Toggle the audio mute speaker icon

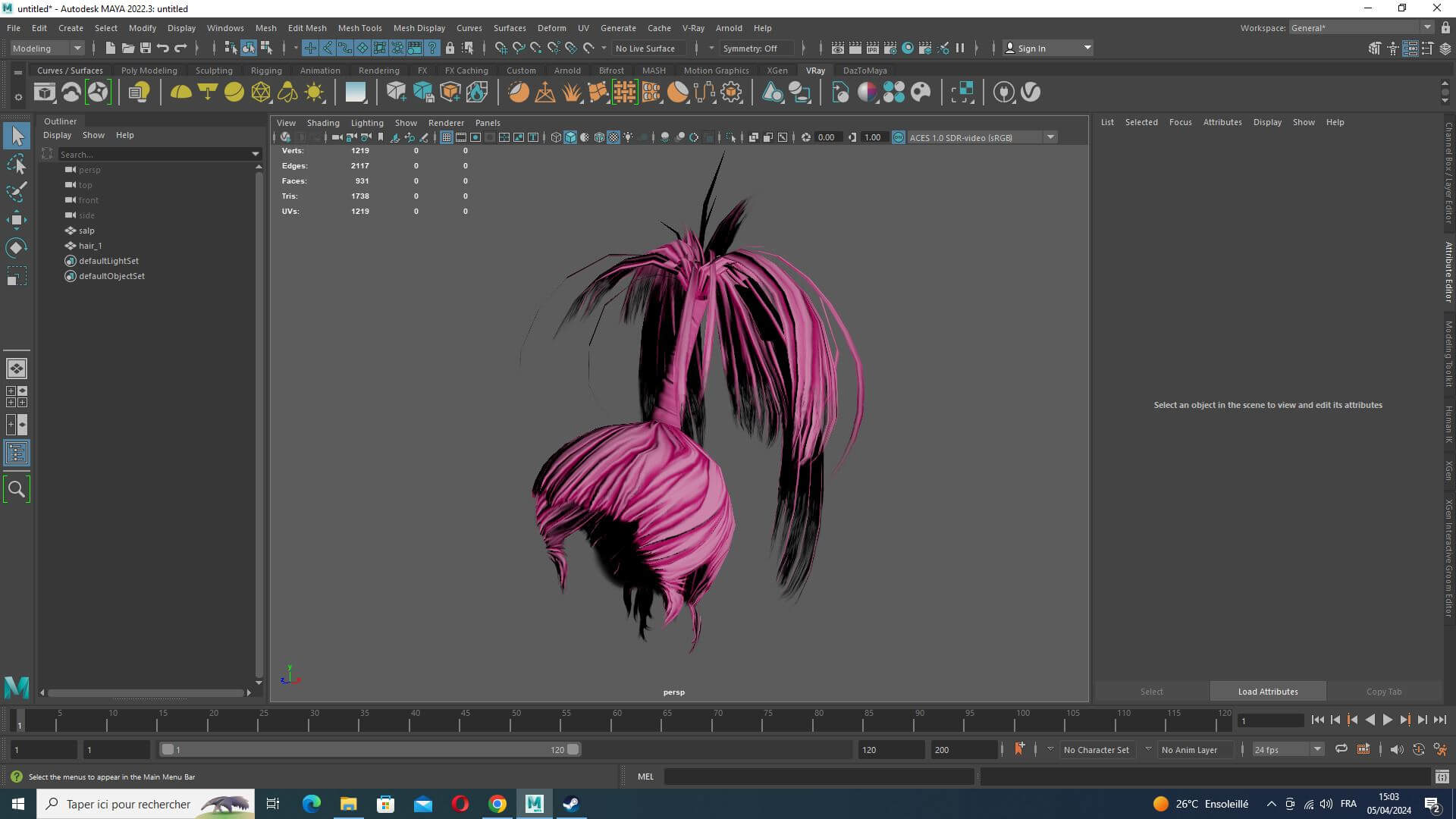click(x=1396, y=749)
